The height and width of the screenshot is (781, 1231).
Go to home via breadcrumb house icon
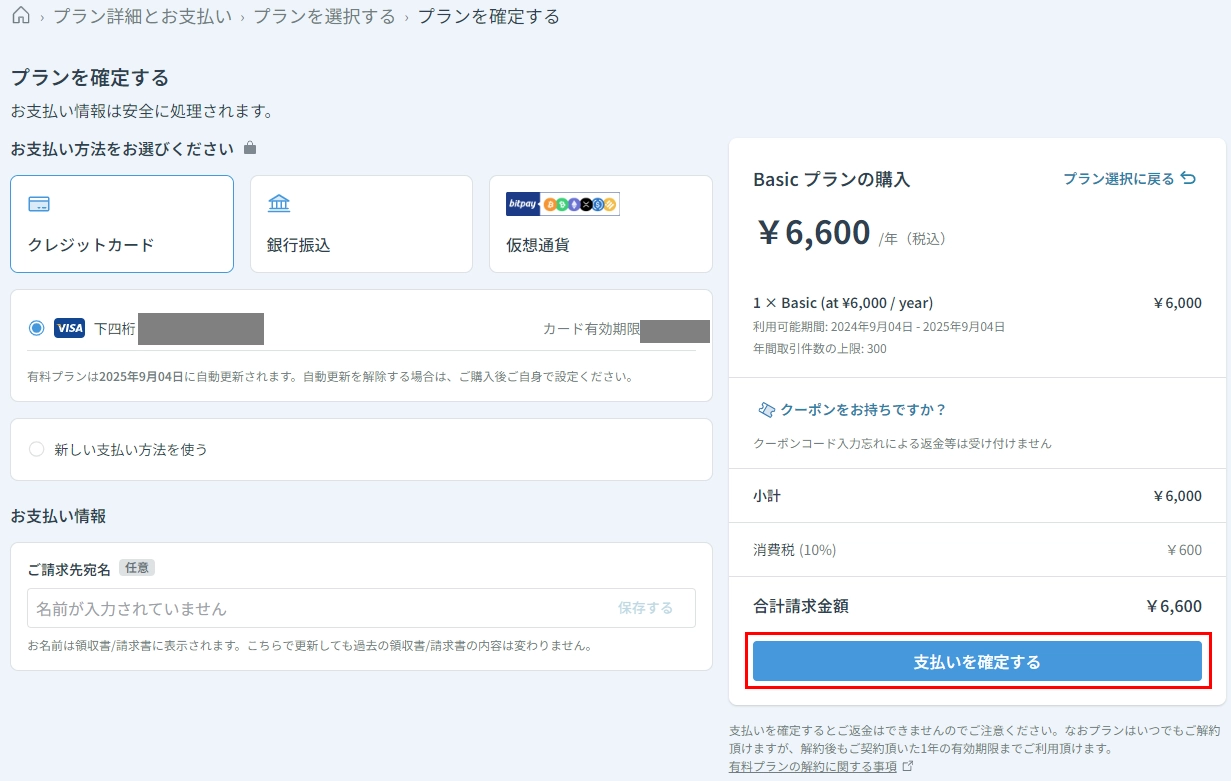[20, 16]
